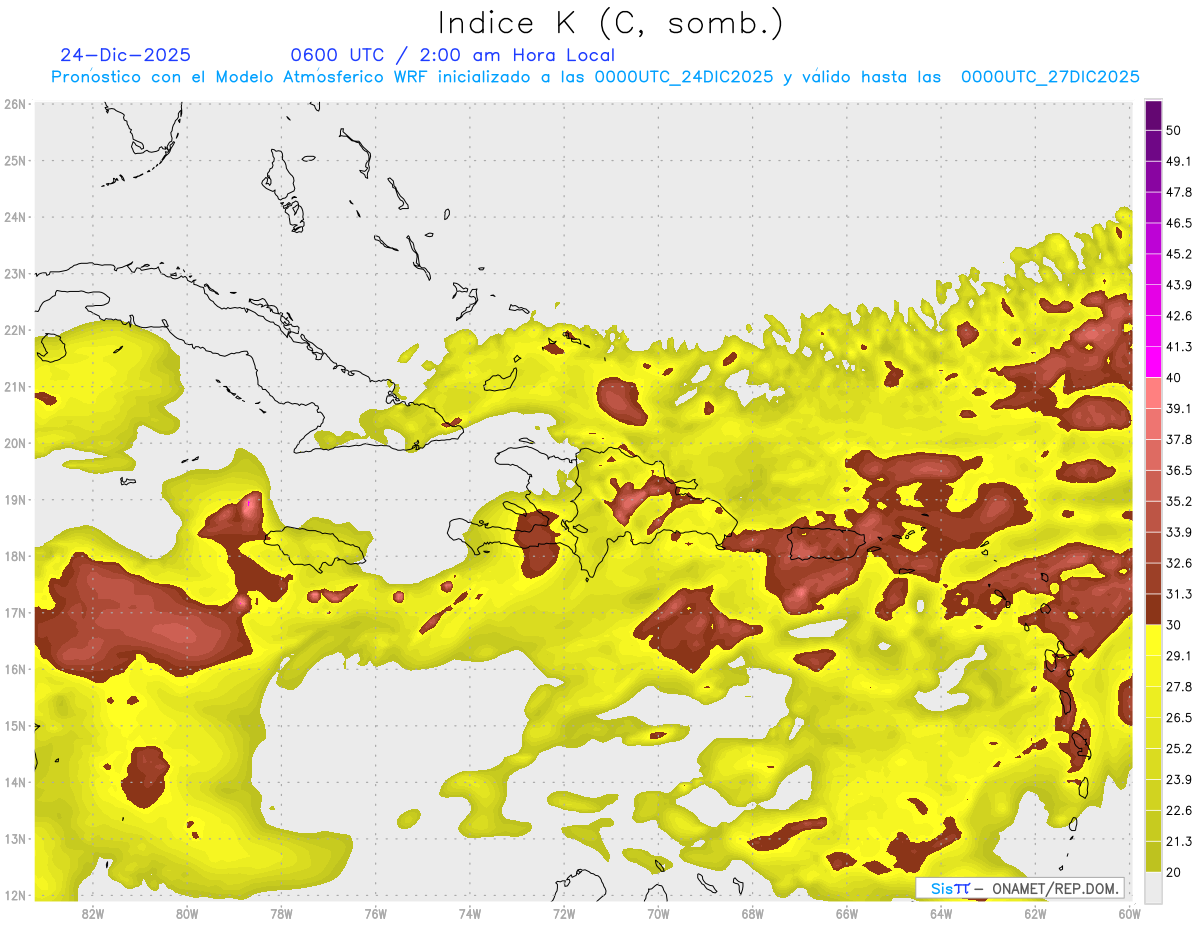Click the '70W' longitude label

658,913
